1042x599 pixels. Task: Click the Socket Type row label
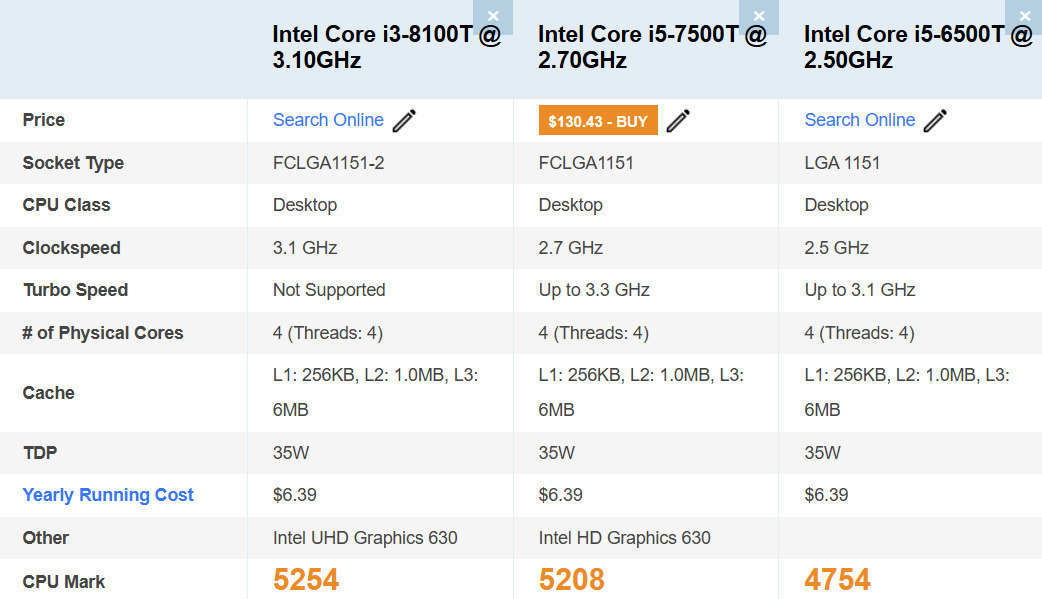tap(73, 163)
